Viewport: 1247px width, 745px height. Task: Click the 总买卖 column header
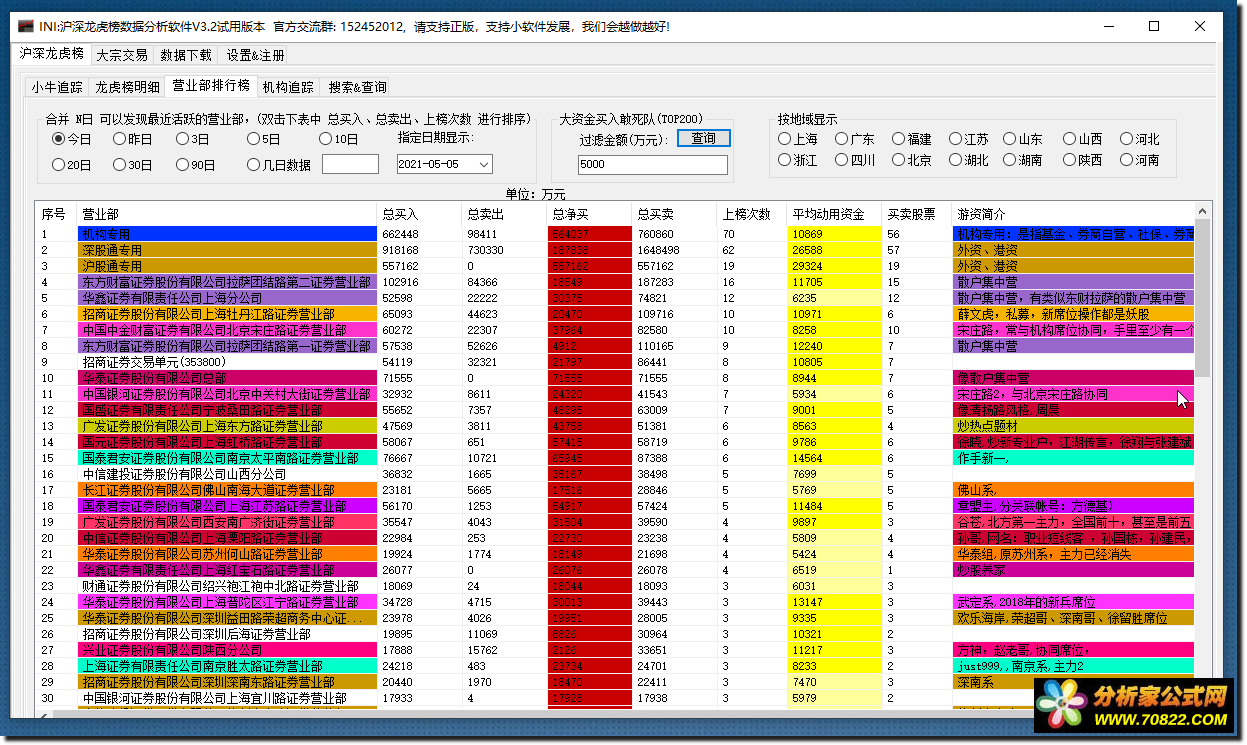674,214
